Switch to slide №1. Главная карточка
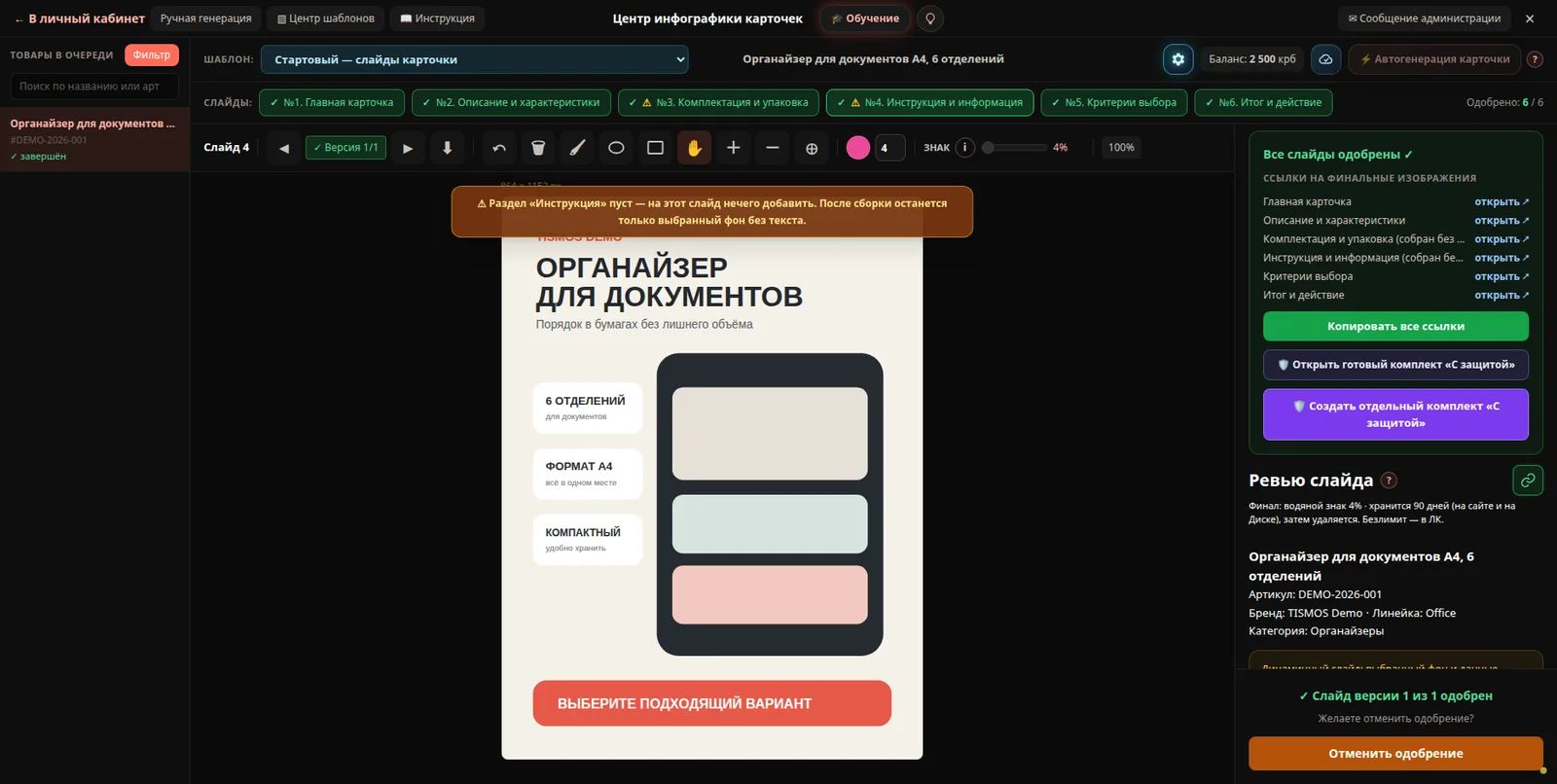Viewport: 1557px width, 784px height. point(331,102)
